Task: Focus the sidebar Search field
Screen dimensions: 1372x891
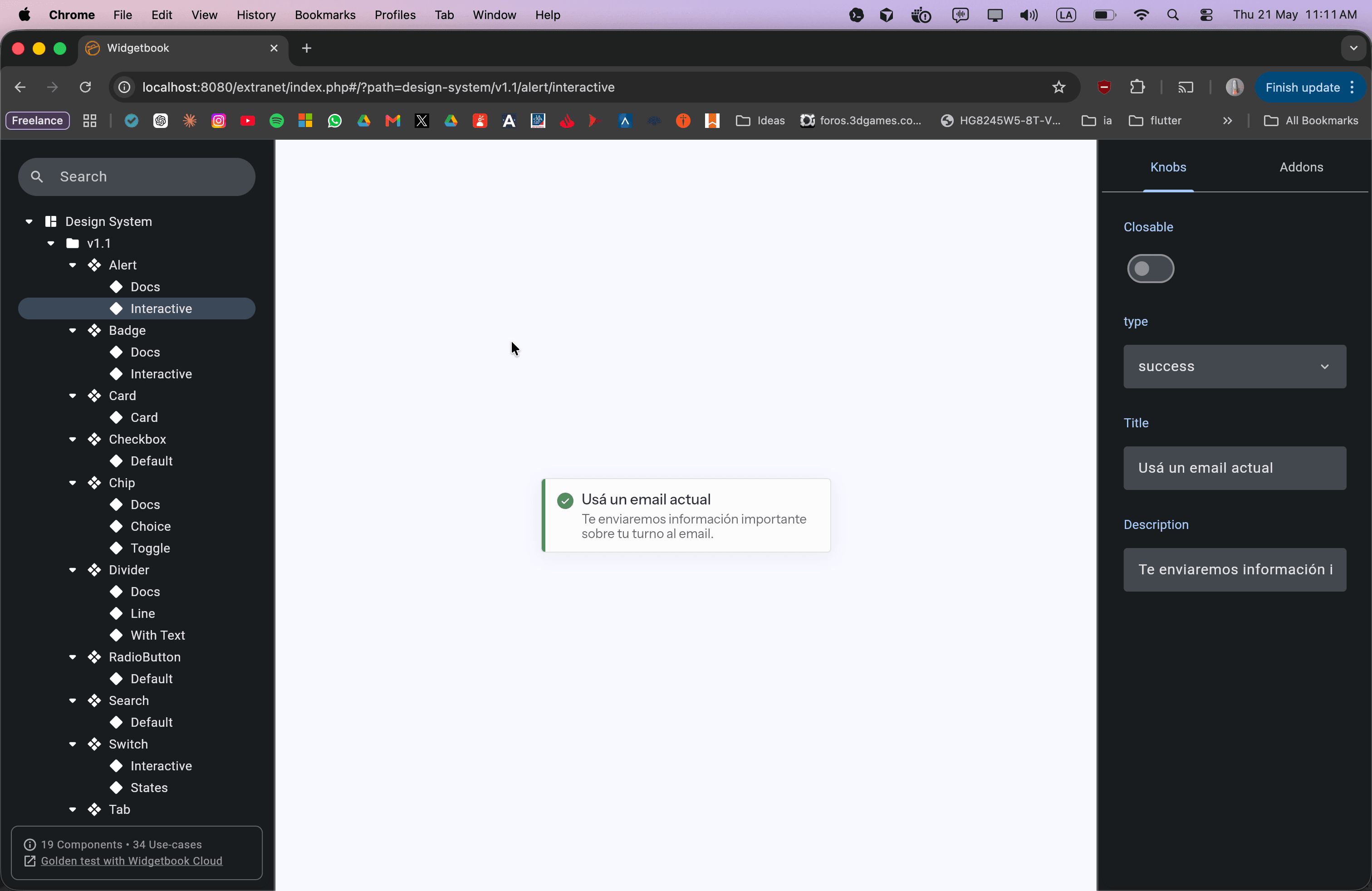Action: [x=137, y=177]
